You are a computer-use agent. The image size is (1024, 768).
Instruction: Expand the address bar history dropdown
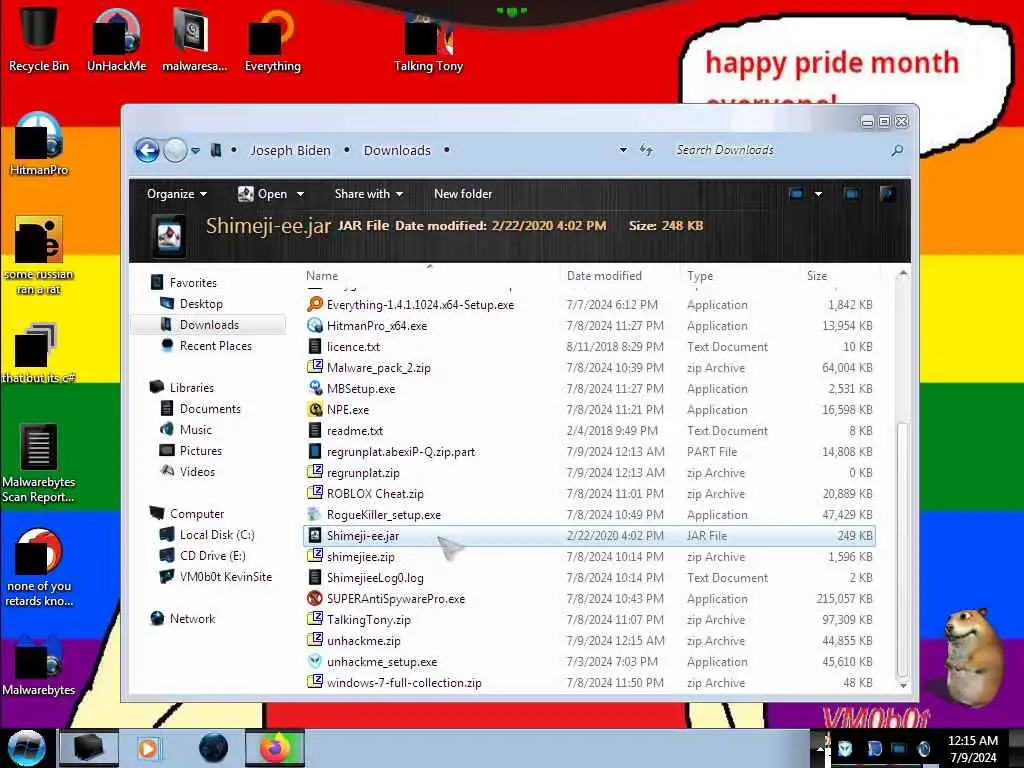[x=623, y=150]
